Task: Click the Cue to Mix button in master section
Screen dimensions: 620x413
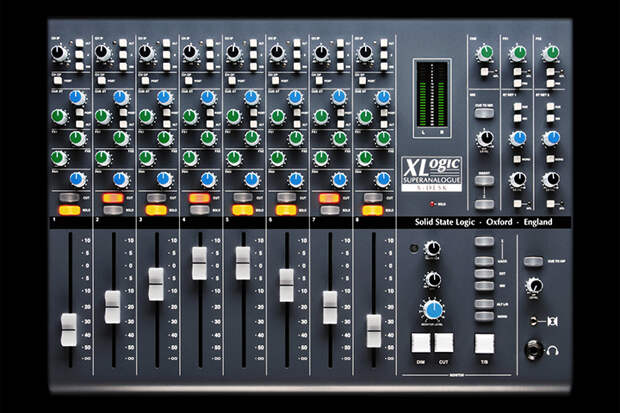Action: click(x=484, y=113)
